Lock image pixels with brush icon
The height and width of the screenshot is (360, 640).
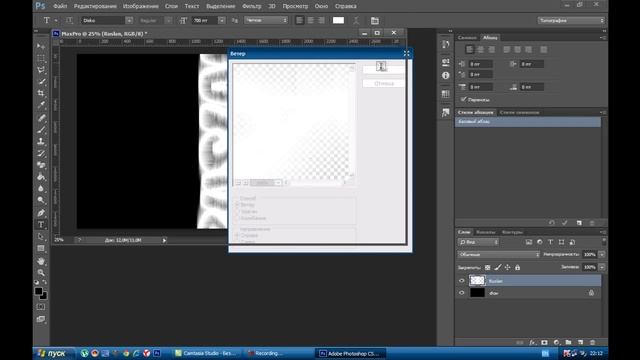pyautogui.click(x=498, y=267)
